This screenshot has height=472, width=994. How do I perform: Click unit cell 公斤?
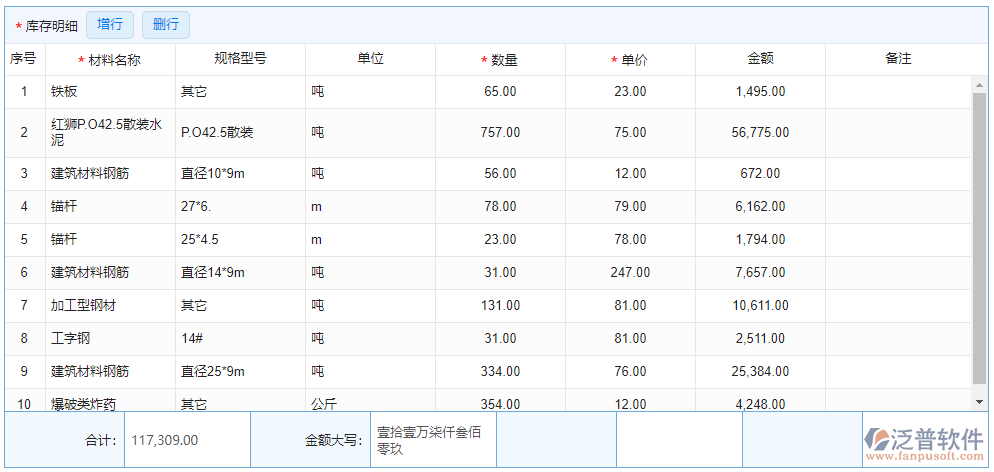[x=370, y=400]
